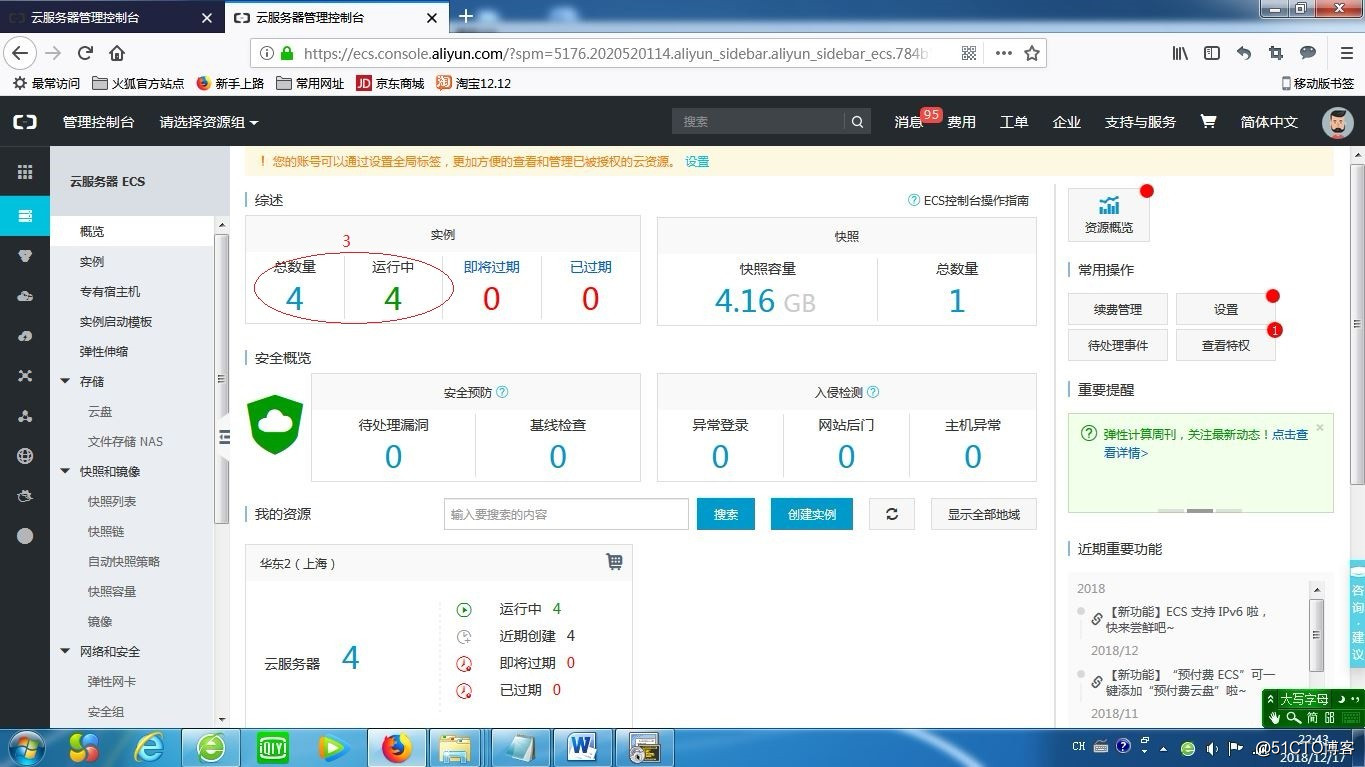Reload the page in Firefox
This screenshot has height=767, width=1365.
pos(85,53)
